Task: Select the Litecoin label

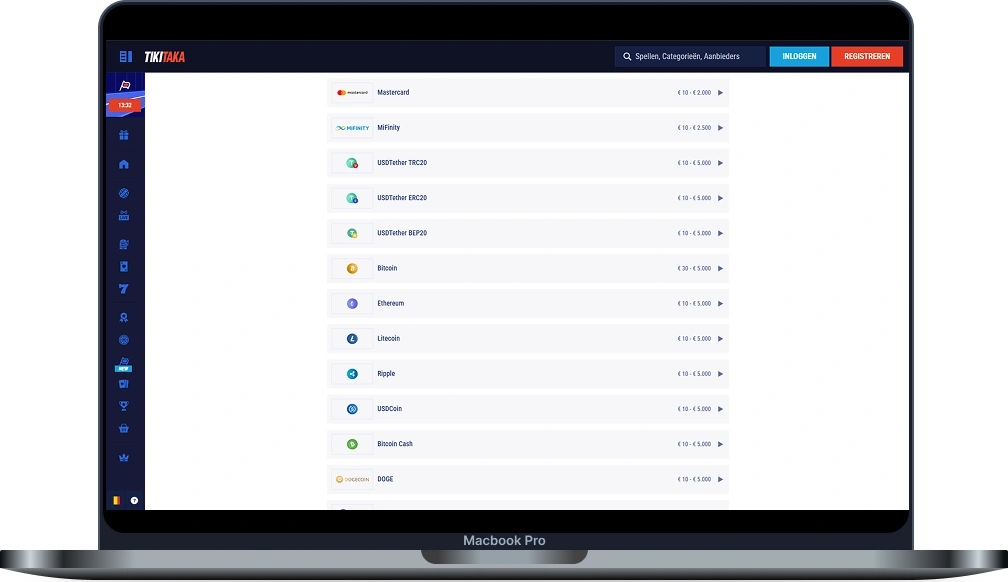Action: [x=388, y=338]
